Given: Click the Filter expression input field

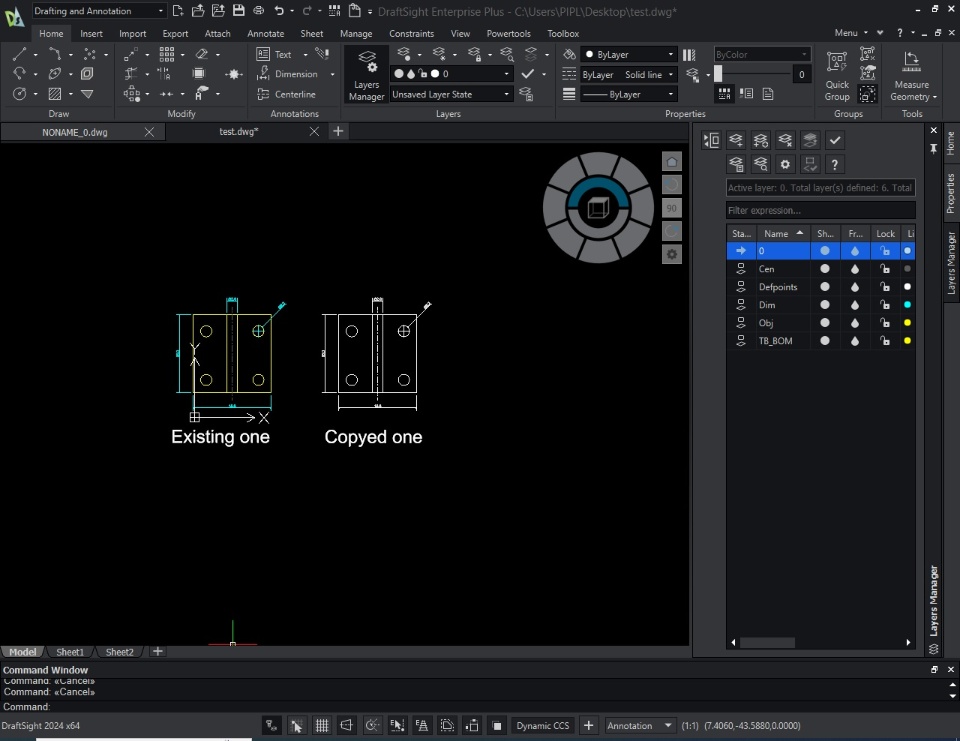Looking at the screenshot, I should coord(820,210).
